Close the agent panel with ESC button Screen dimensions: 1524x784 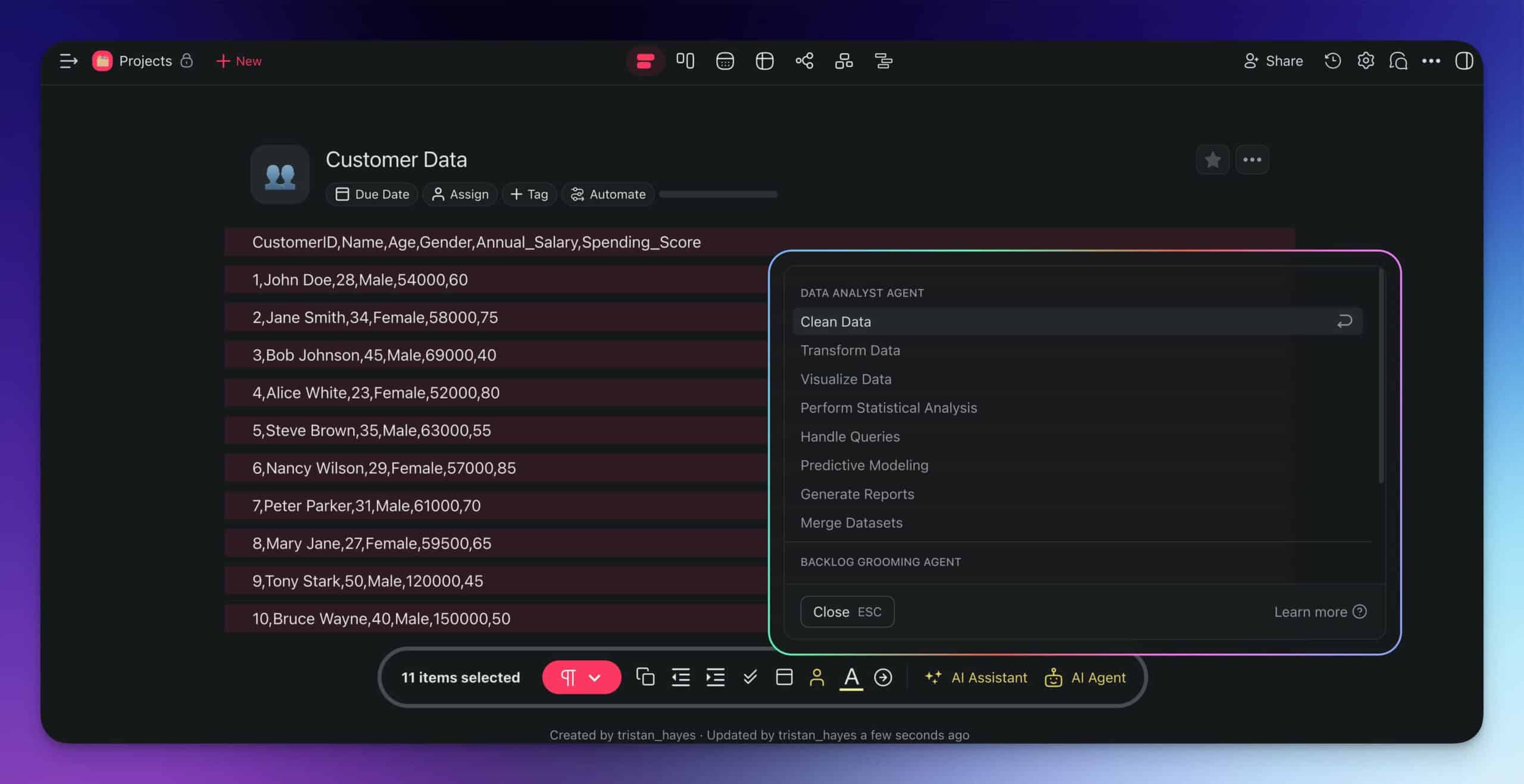coord(847,611)
